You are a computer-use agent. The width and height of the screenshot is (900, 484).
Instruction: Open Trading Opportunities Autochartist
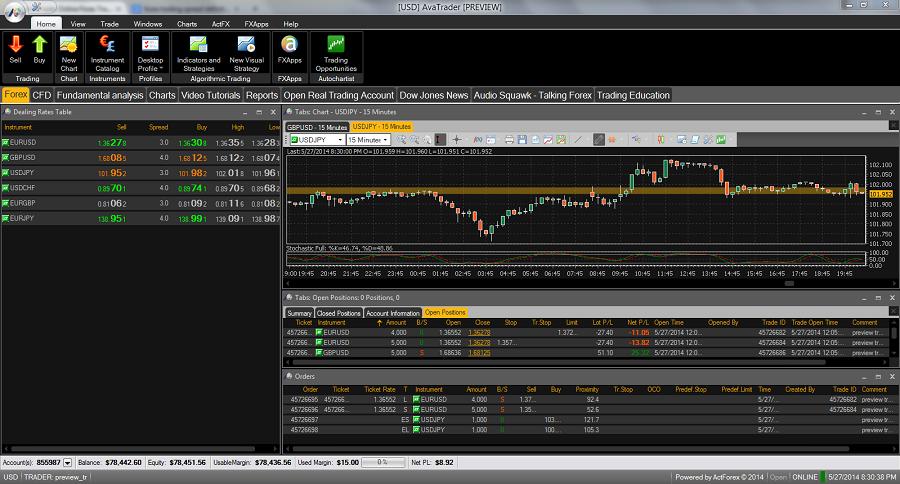(x=336, y=53)
